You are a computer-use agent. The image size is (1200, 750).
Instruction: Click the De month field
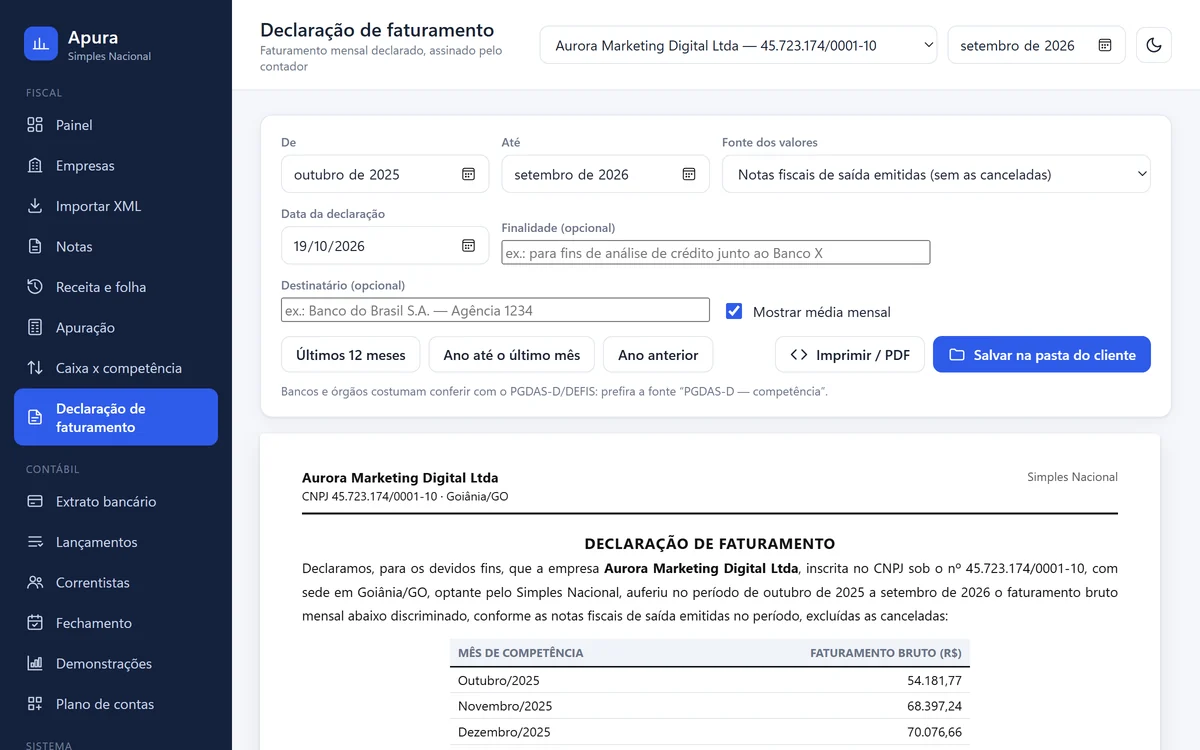tap(385, 174)
